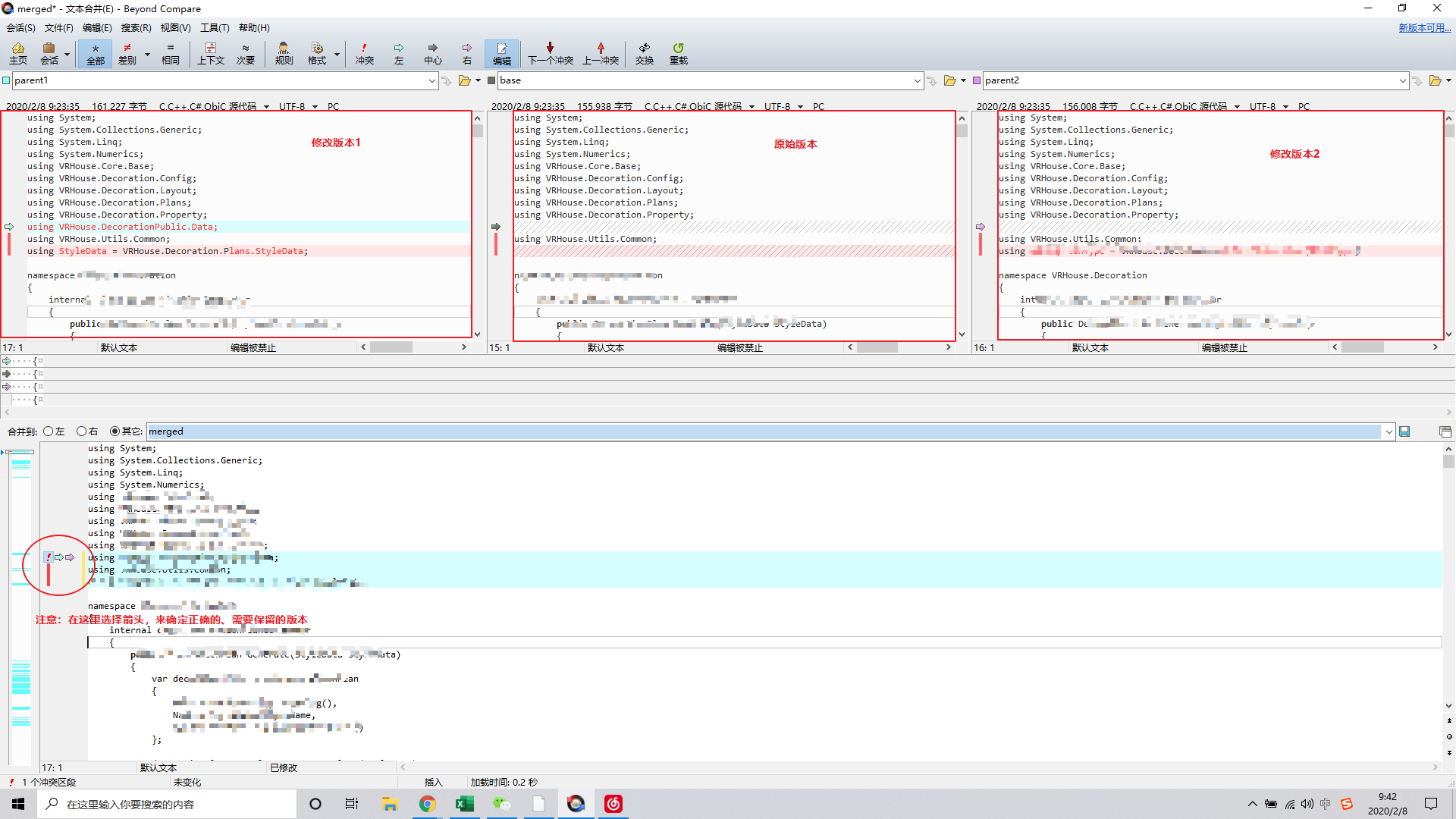Expand the base file path dropdown

click(x=917, y=80)
